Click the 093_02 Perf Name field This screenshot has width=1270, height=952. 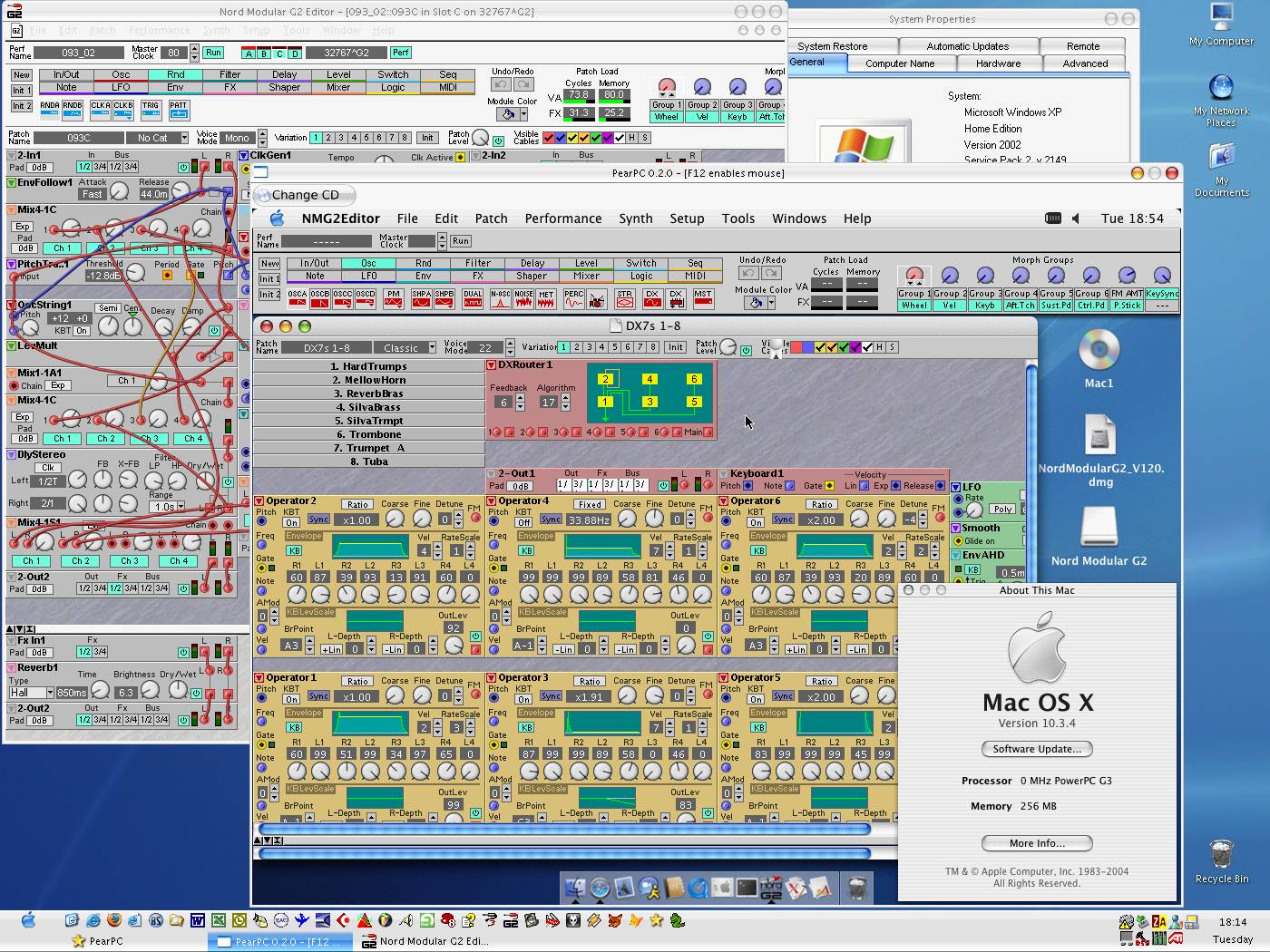[x=79, y=53]
